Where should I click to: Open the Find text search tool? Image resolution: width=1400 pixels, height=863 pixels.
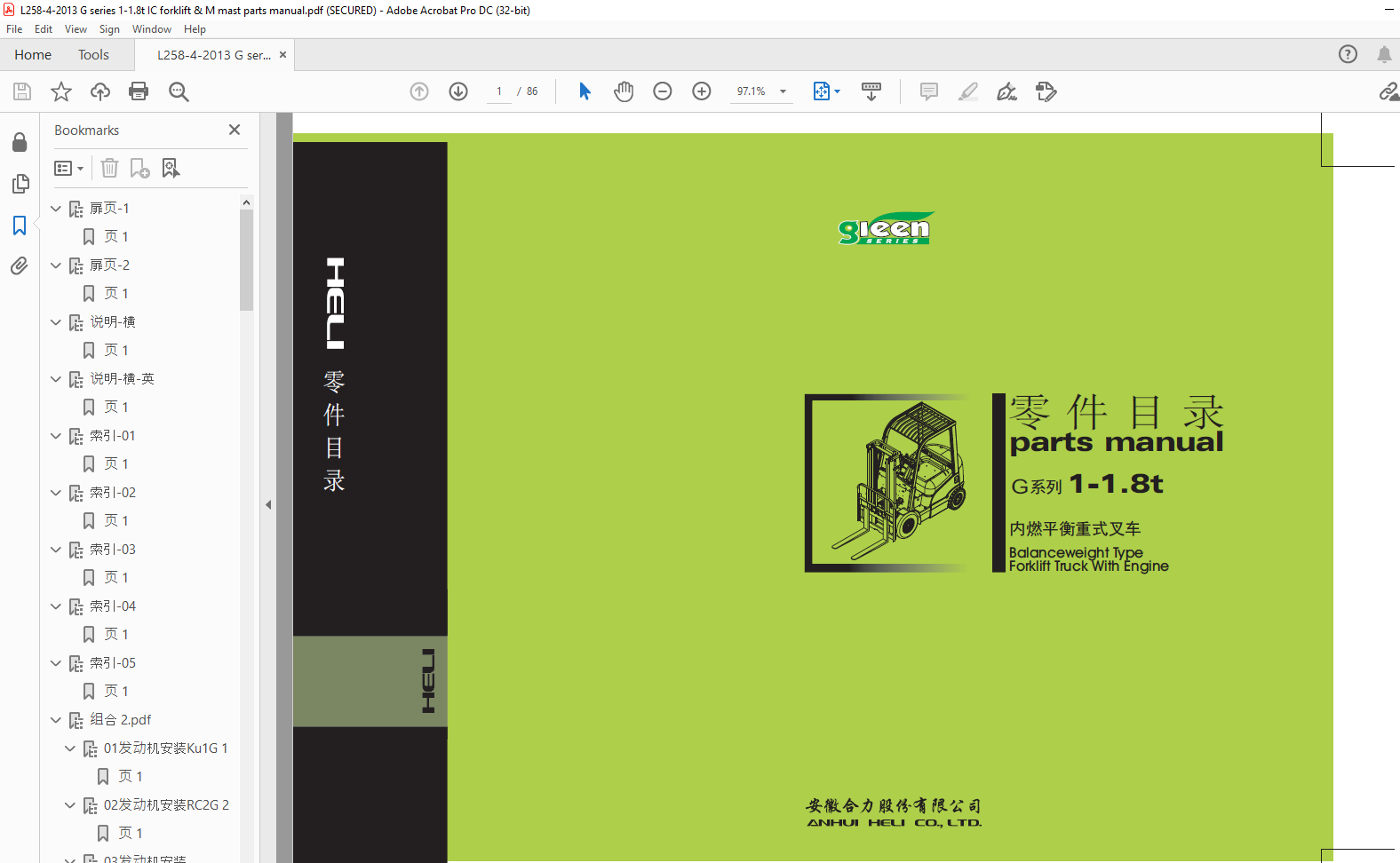coord(179,91)
